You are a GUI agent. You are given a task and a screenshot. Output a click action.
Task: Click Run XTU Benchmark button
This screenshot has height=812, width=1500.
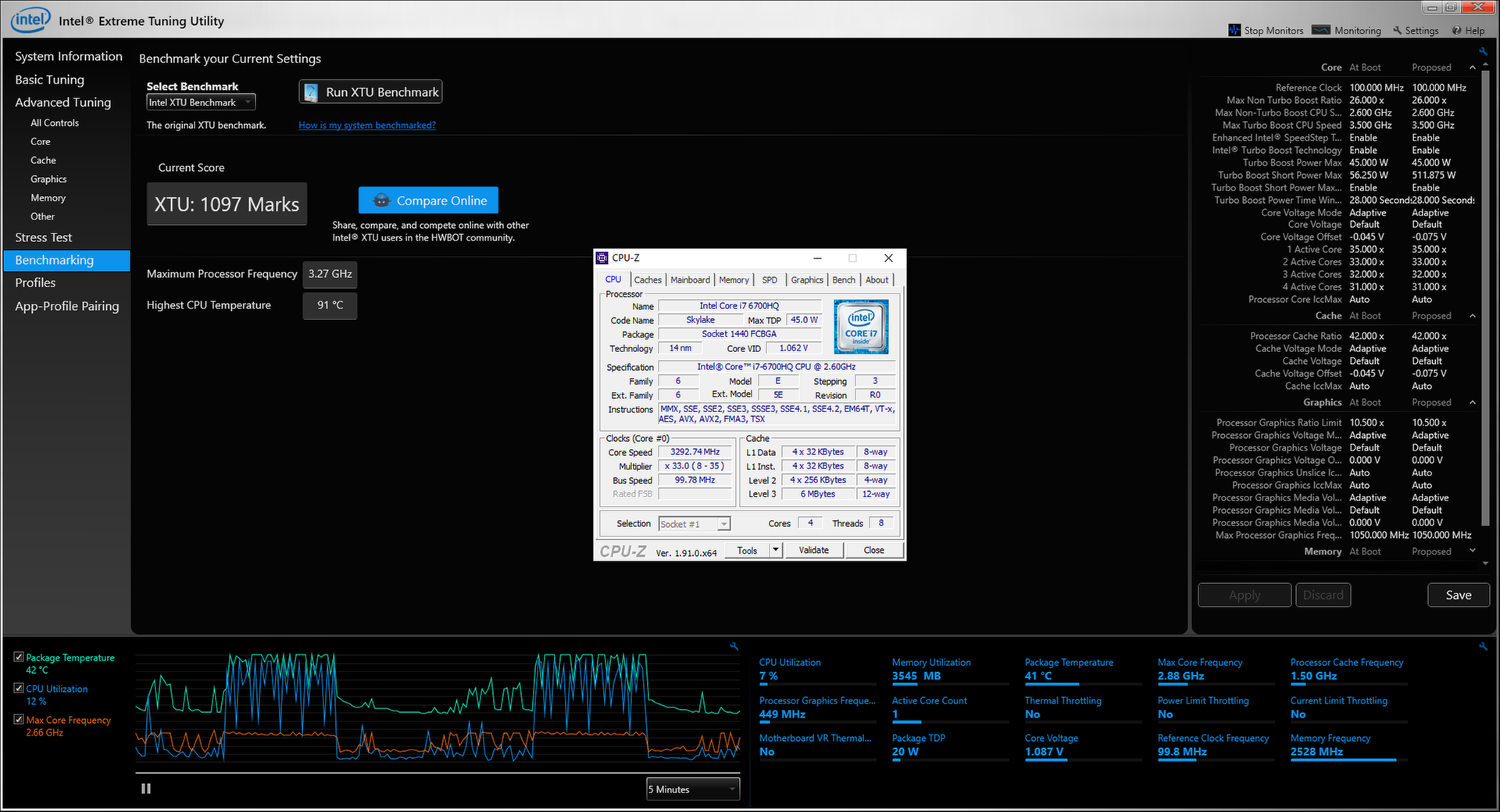pos(370,92)
